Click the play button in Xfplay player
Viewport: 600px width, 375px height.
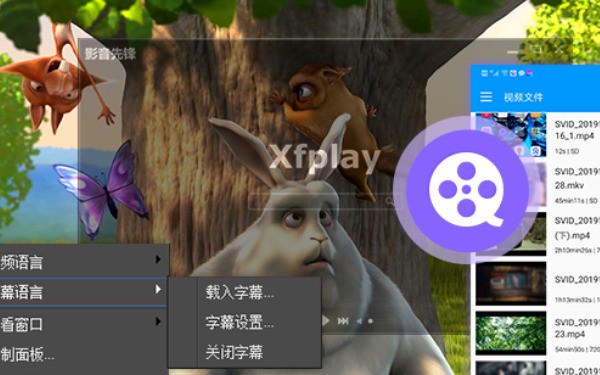click(x=326, y=321)
